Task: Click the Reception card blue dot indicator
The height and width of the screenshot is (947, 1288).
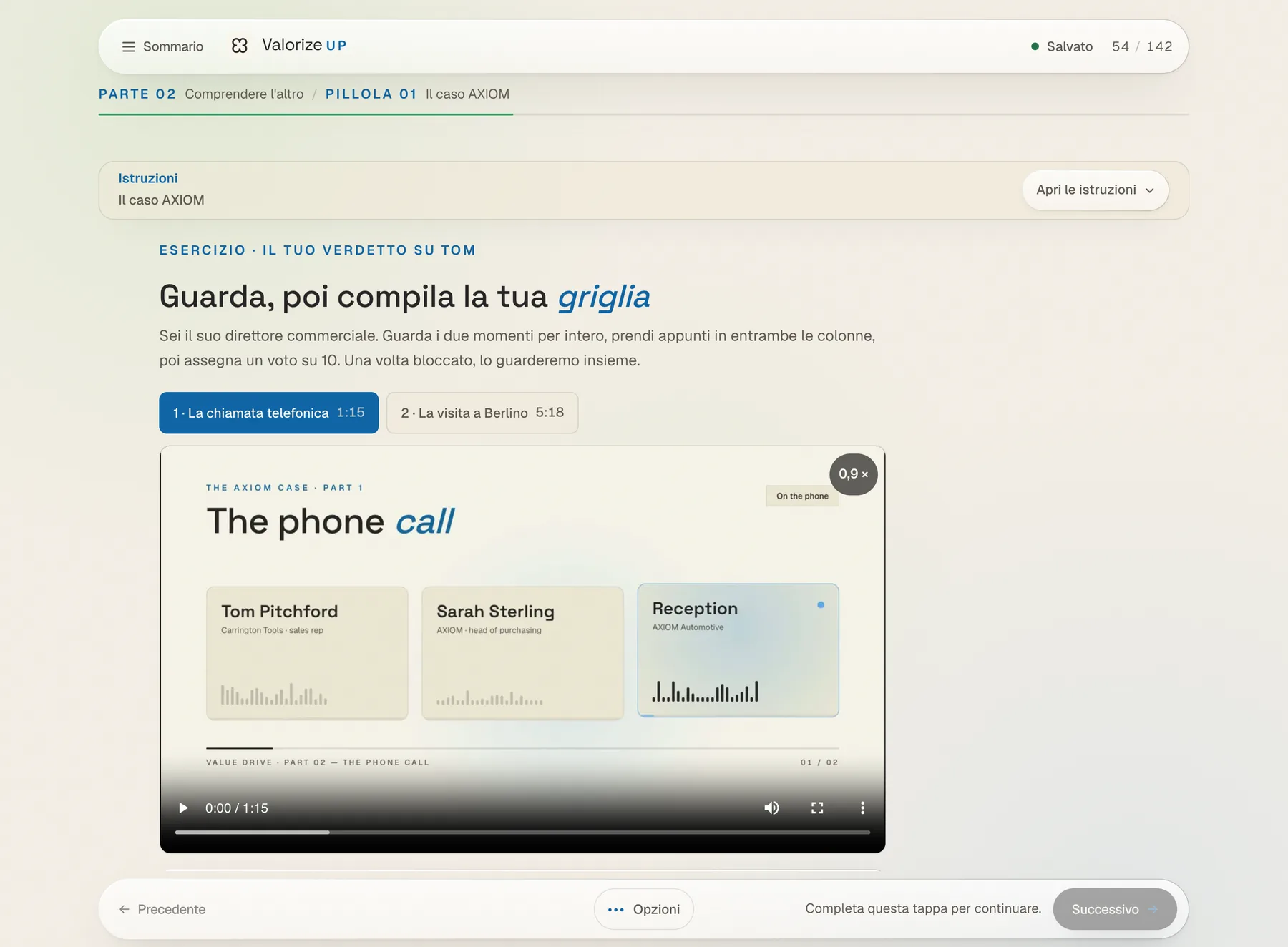Action: pos(821,605)
